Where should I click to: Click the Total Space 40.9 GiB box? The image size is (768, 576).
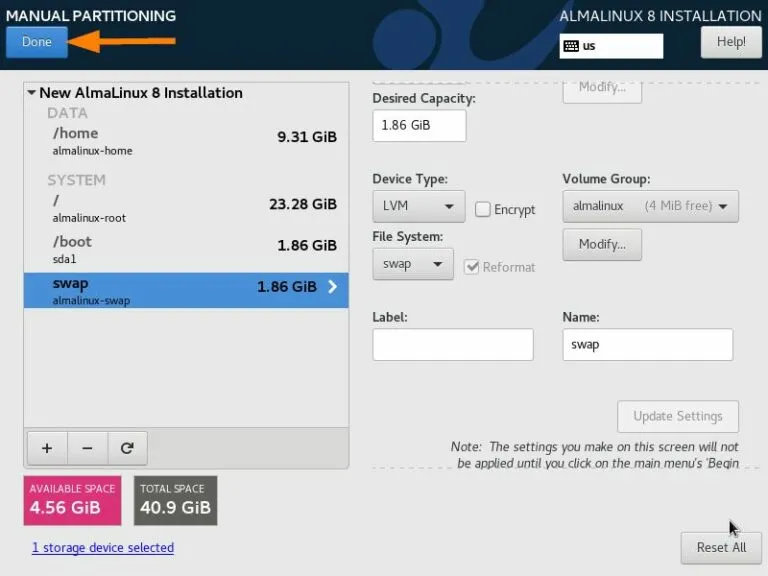point(176,501)
